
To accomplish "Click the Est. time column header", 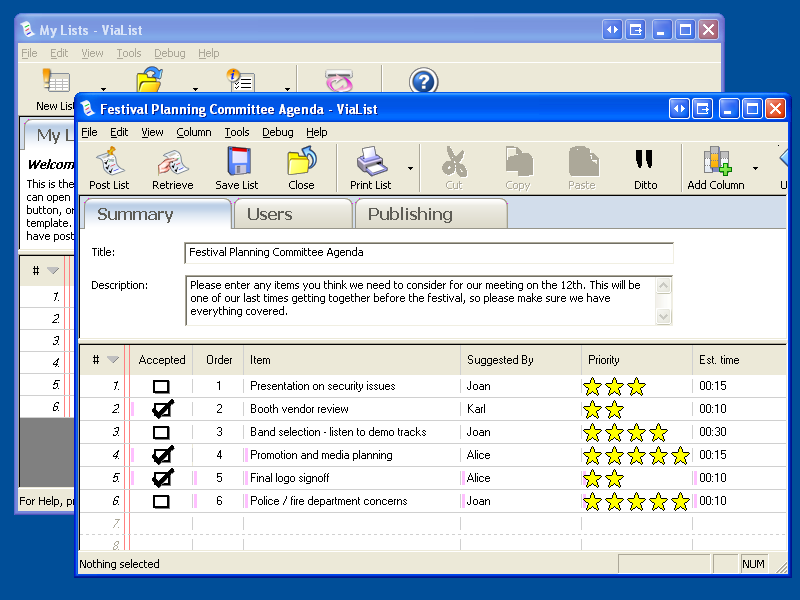I will (739, 360).
